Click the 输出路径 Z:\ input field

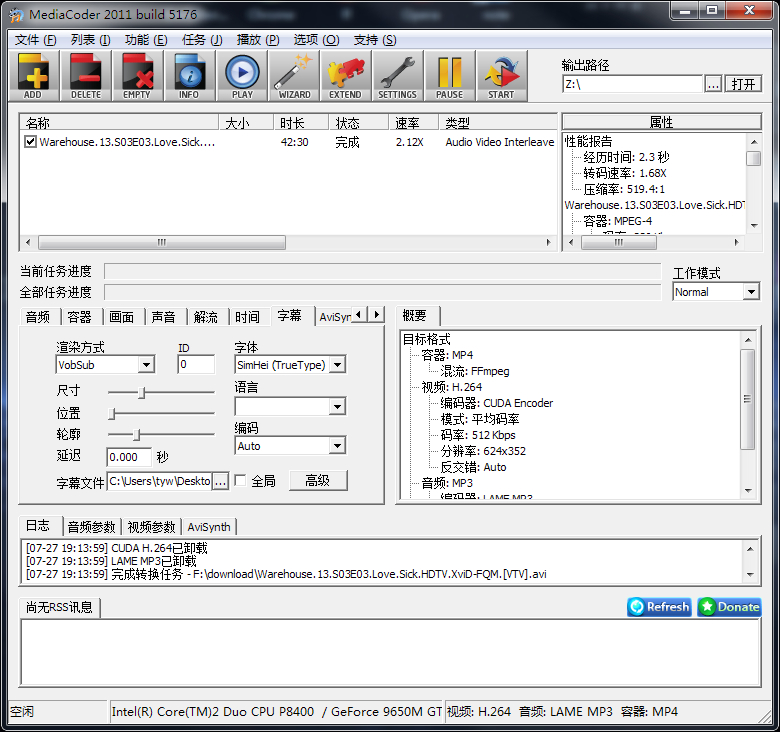pos(632,84)
